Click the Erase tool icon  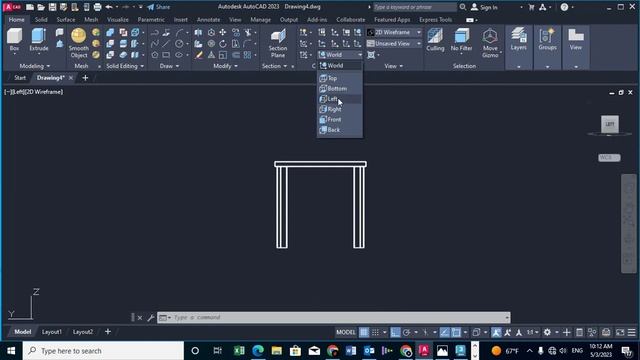click(198, 55)
